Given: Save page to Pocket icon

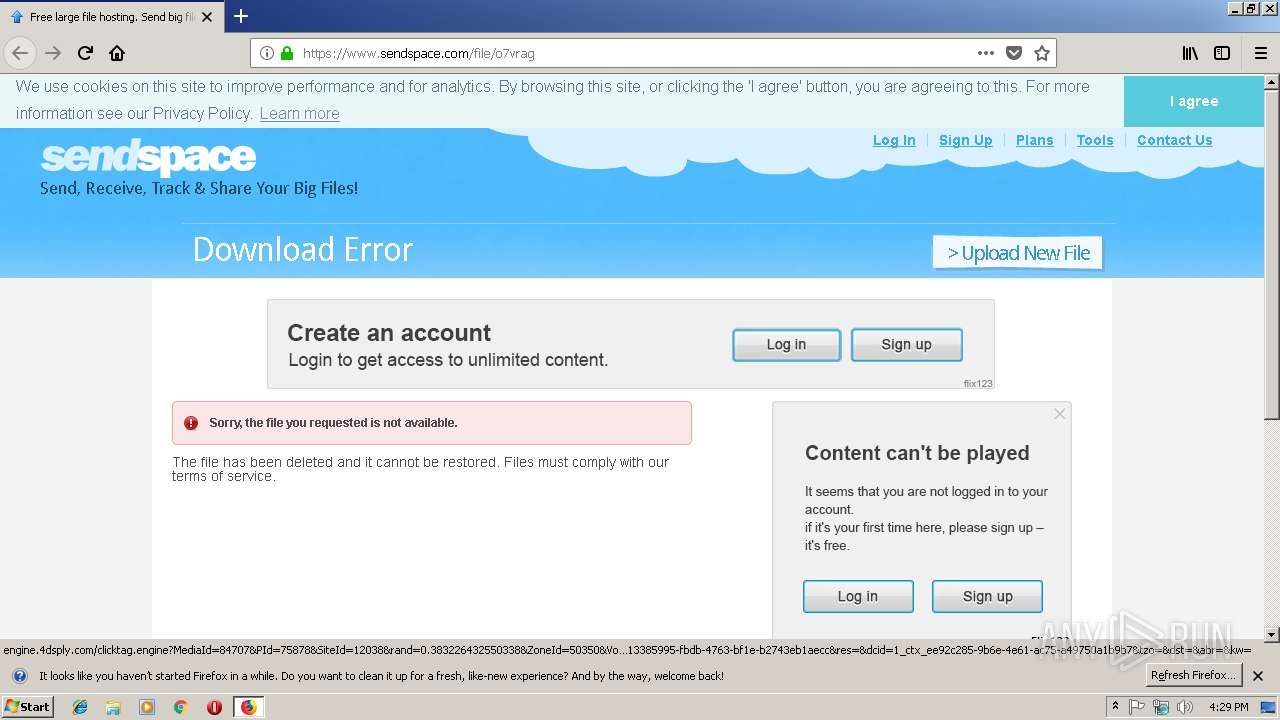Looking at the screenshot, I should [x=1014, y=53].
